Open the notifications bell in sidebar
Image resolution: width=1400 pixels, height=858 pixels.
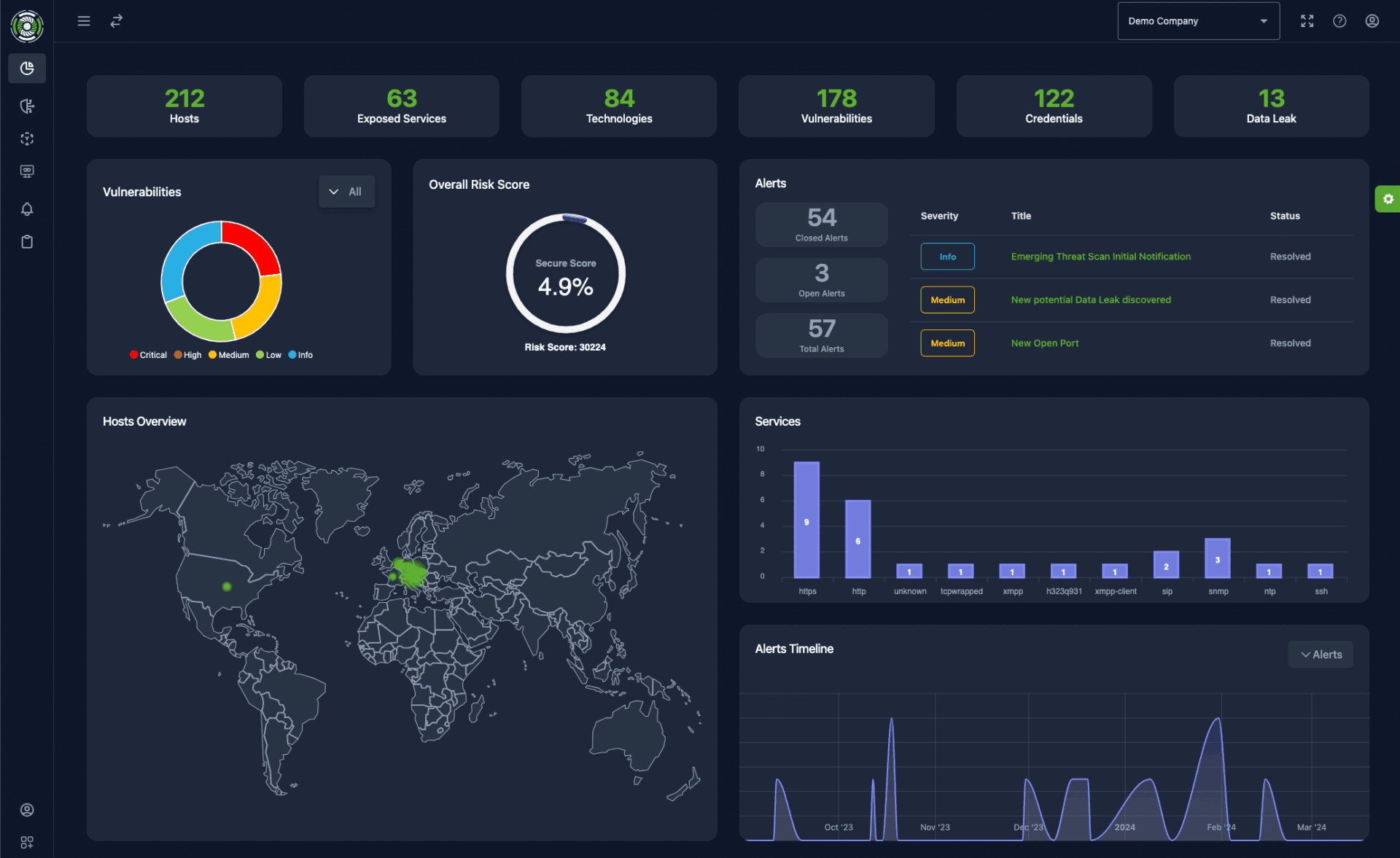pos(27,209)
